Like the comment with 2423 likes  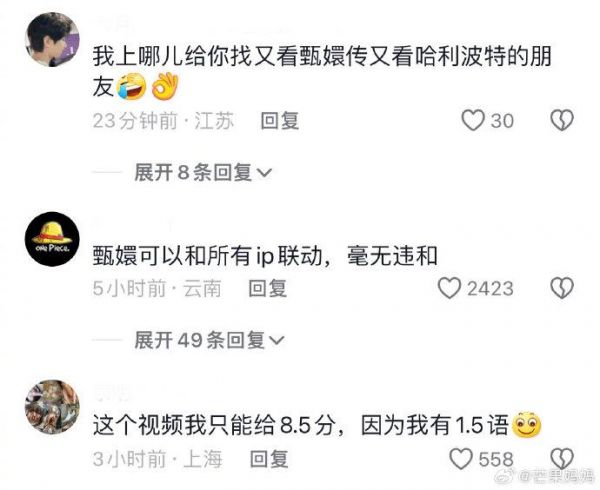point(449,288)
